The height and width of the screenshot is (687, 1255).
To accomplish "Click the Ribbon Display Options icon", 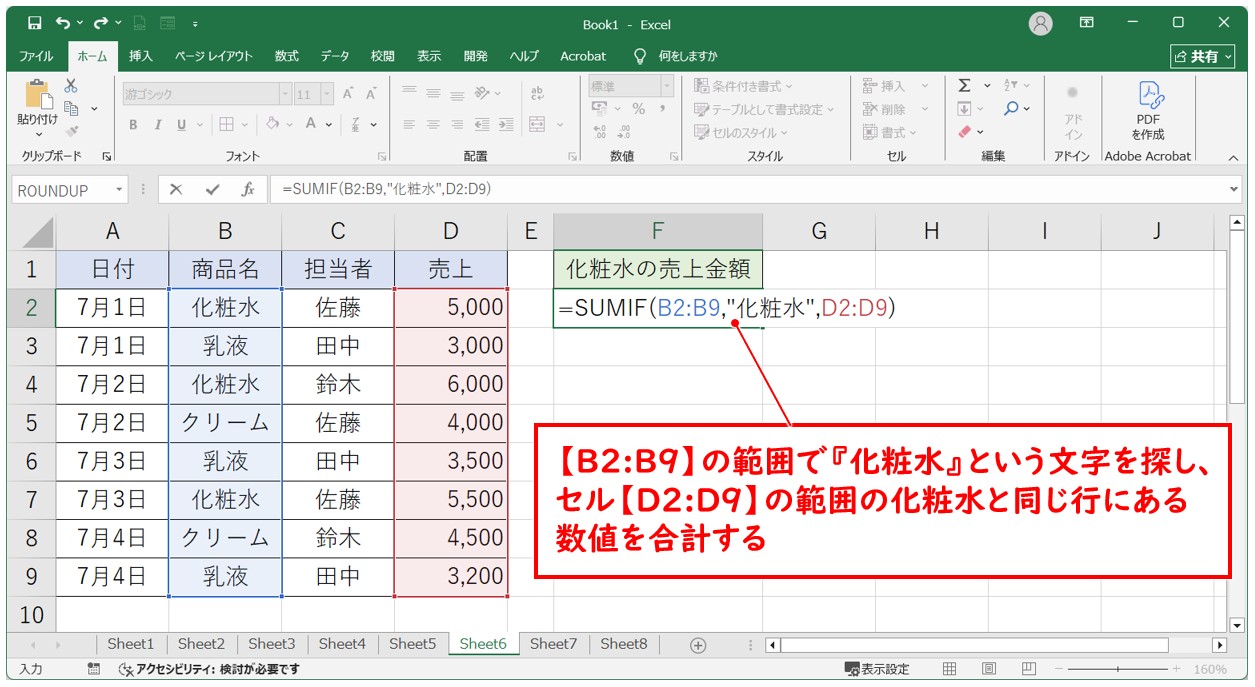I will pyautogui.click(x=1087, y=23).
